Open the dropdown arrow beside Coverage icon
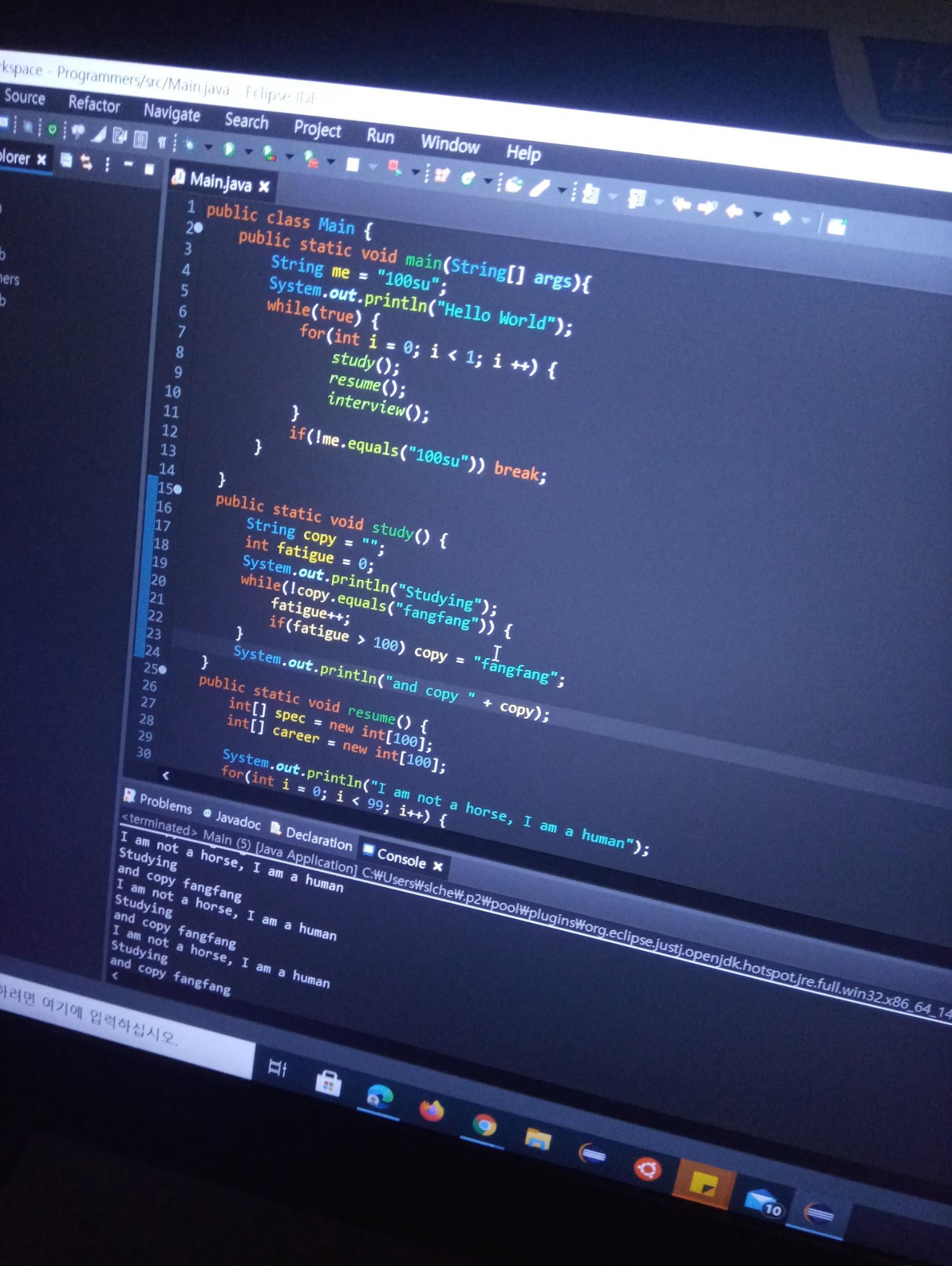The height and width of the screenshot is (1266, 952). coord(289,156)
